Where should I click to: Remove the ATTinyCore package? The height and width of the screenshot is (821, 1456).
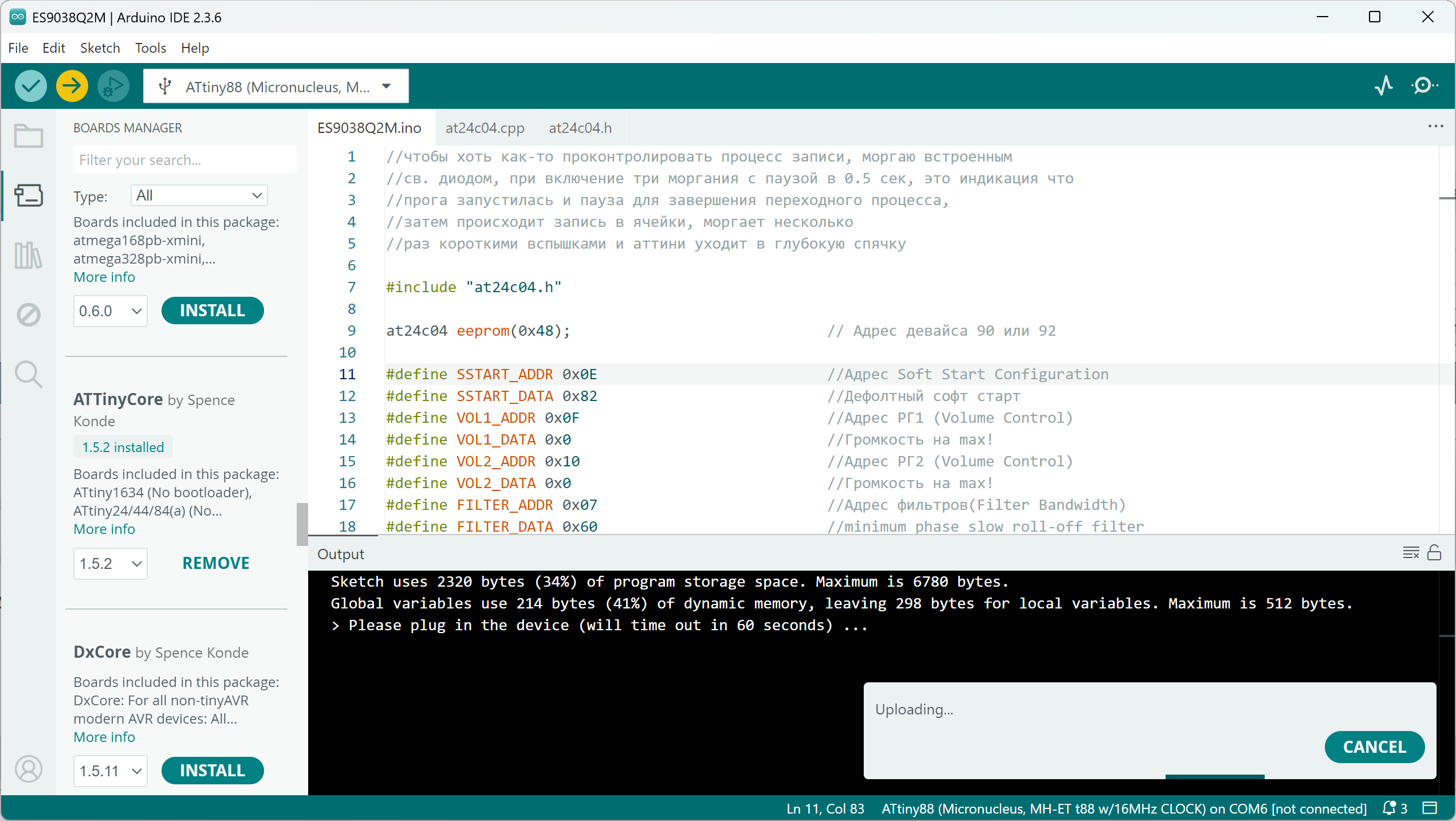[216, 563]
